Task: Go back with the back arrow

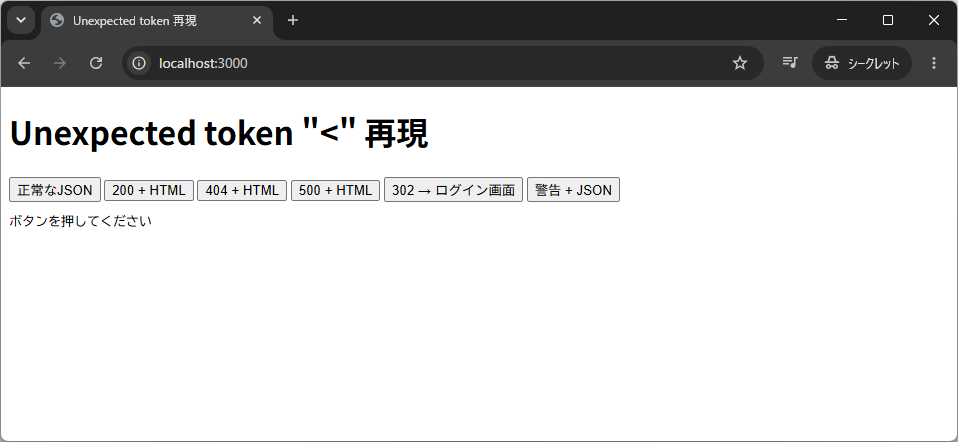Action: pos(24,63)
